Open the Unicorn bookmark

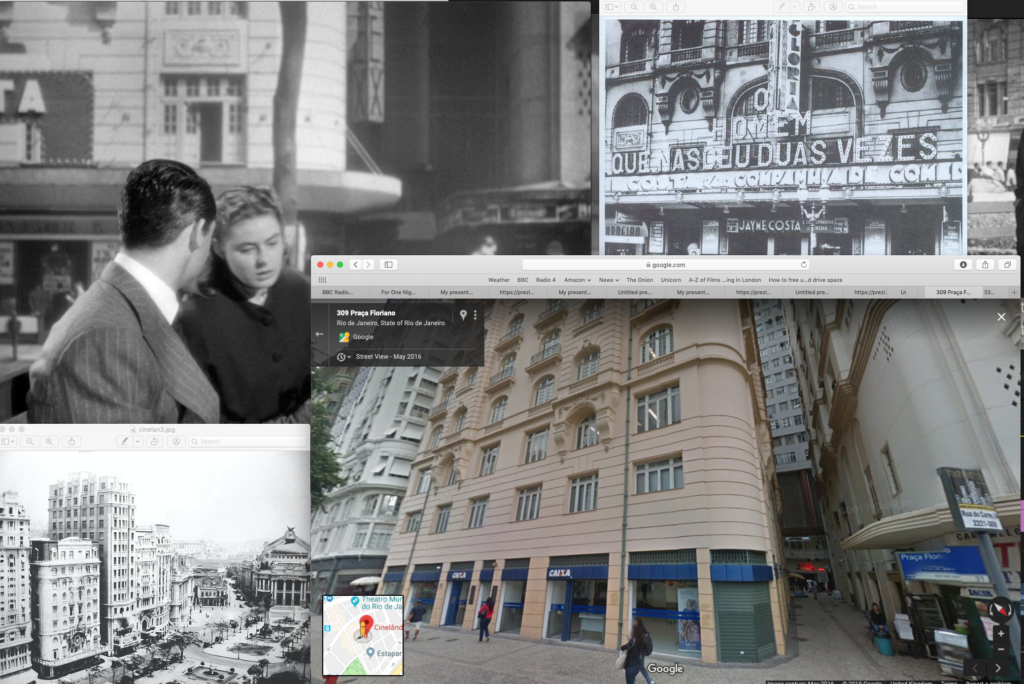[x=671, y=280]
